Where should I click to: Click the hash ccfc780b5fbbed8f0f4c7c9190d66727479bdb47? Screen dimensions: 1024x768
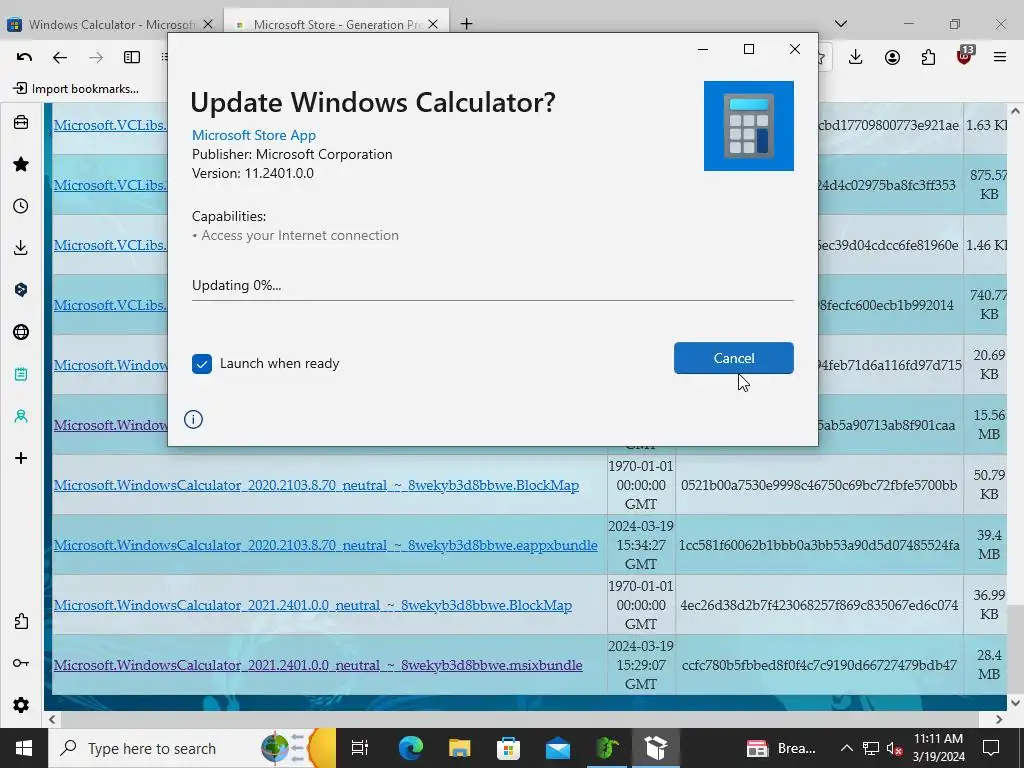pos(819,665)
